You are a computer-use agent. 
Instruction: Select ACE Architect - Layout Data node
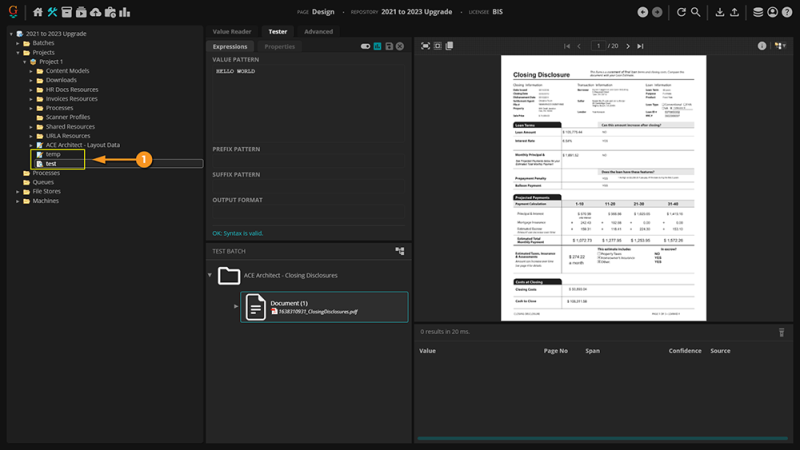(83, 145)
